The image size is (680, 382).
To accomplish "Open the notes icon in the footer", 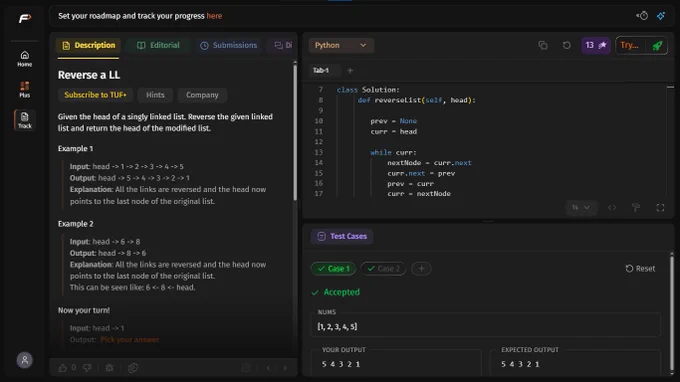I will pos(246,368).
